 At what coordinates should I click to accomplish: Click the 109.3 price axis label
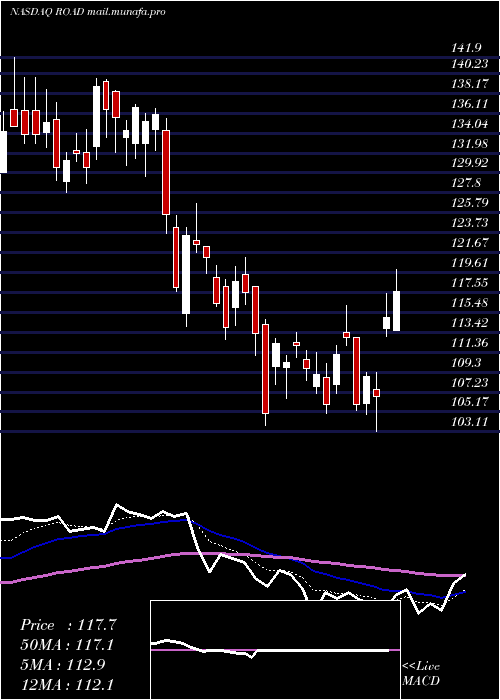pos(467,362)
